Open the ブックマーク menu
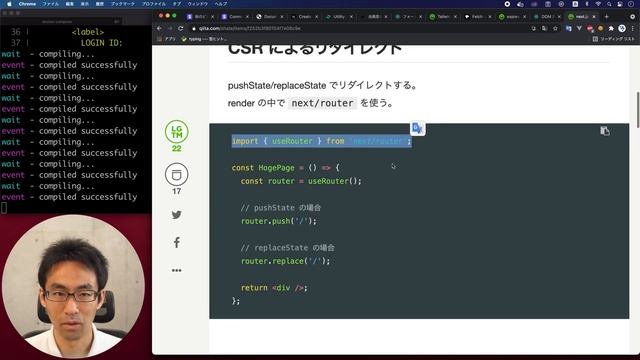640x360 pixels. 123,4
